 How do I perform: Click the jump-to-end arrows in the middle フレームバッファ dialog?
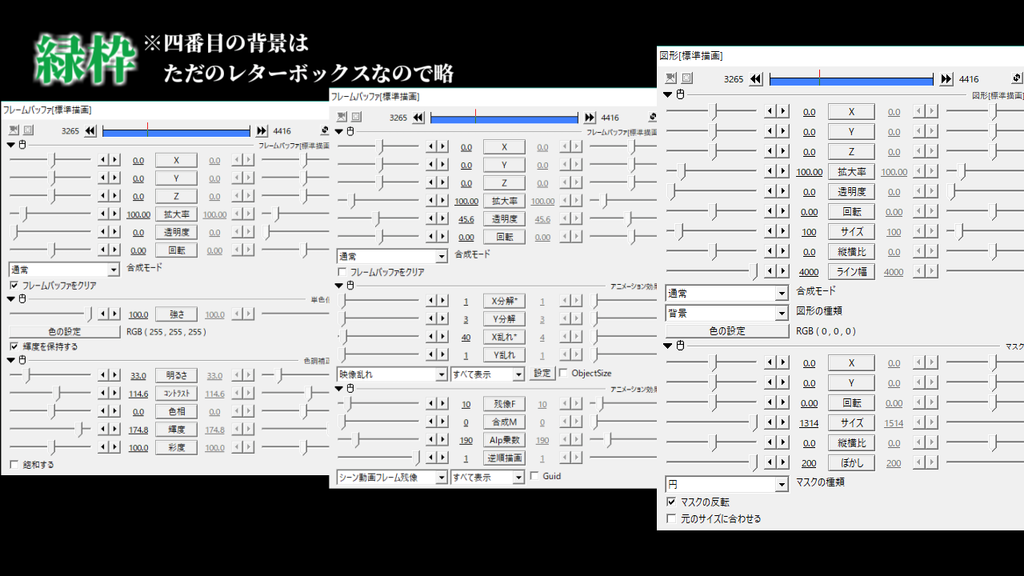click(590, 117)
